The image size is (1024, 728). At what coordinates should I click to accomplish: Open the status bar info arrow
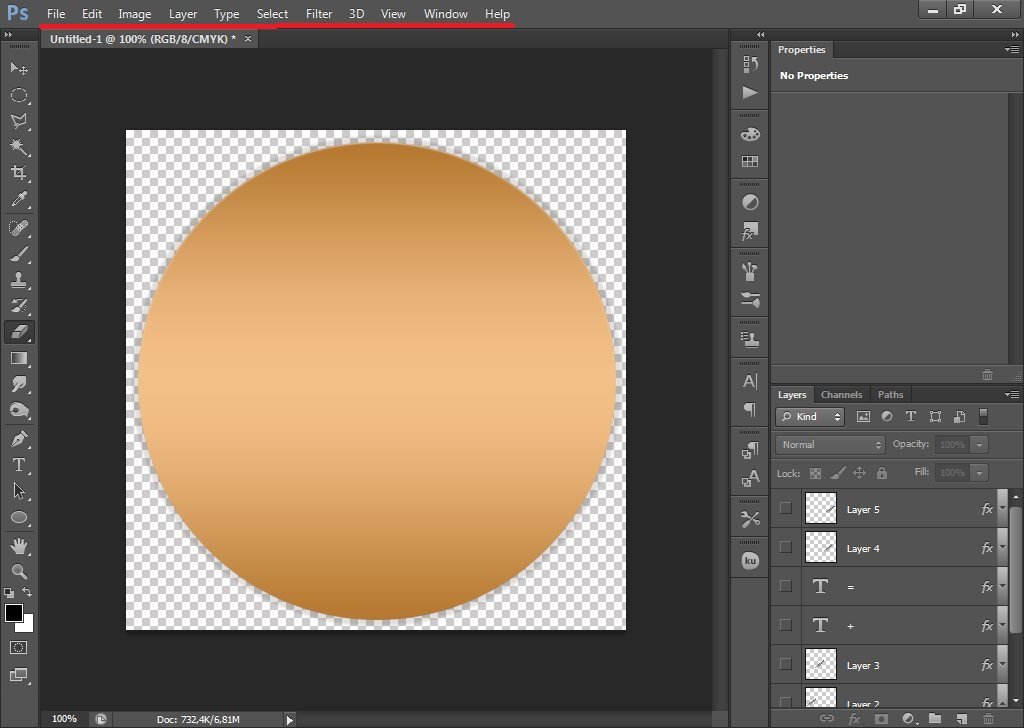290,720
